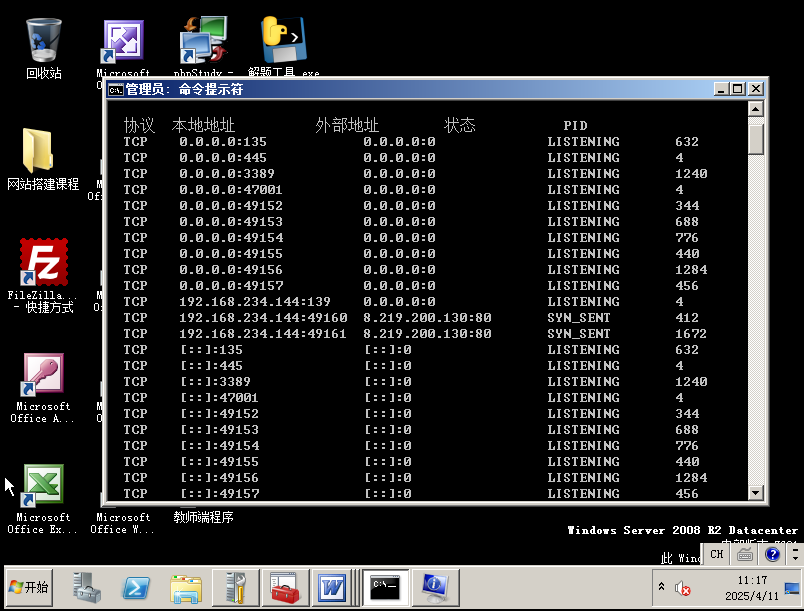
Task: Select the Command Prompt taskbar button
Action: click(x=385, y=587)
